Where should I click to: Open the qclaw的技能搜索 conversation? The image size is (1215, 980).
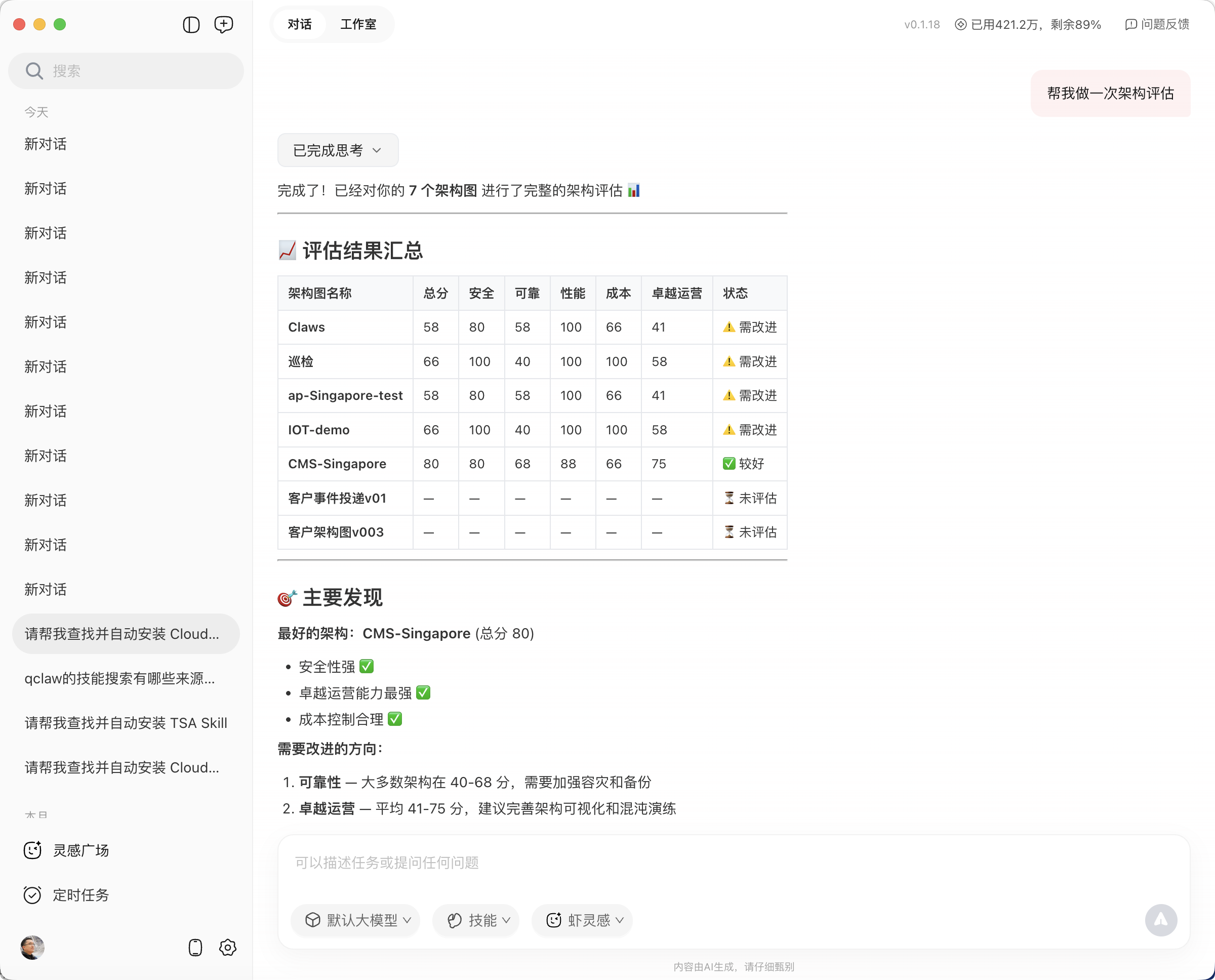[x=119, y=678]
